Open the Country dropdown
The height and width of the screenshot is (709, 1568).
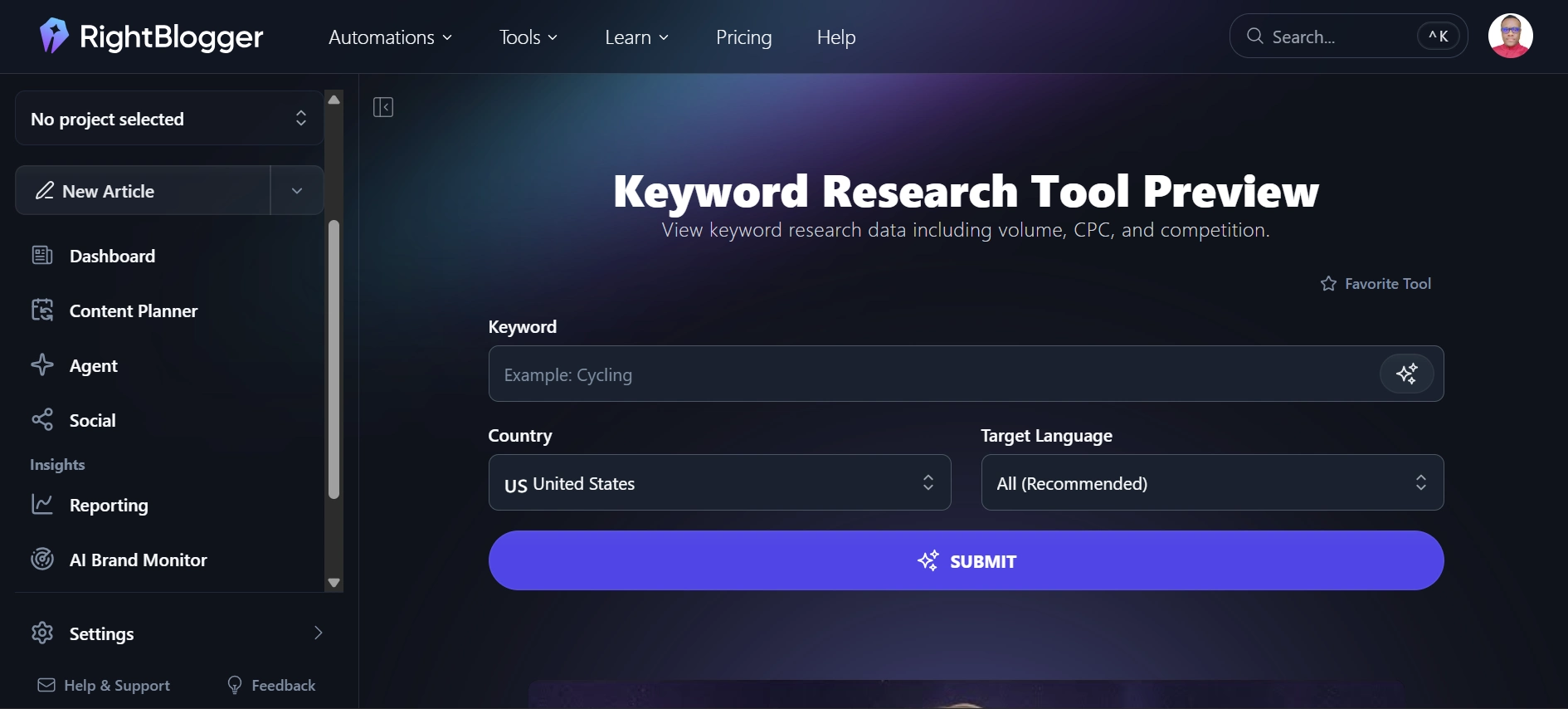pos(719,483)
